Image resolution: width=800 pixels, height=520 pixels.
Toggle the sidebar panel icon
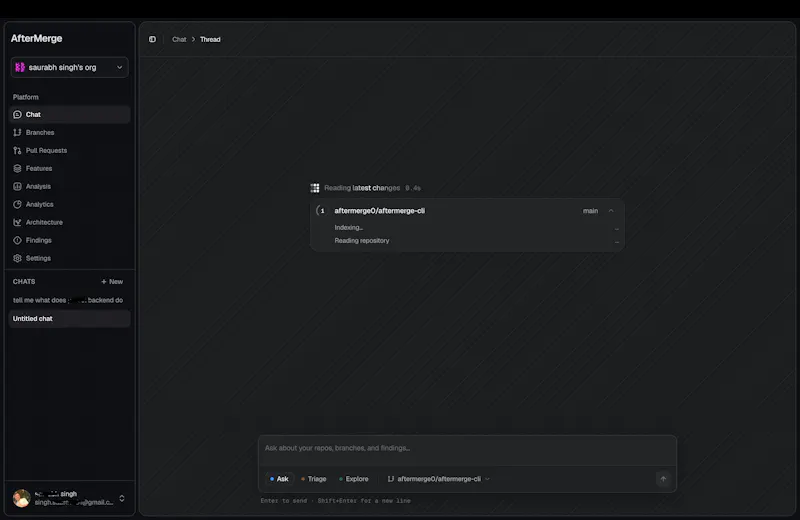[x=153, y=39]
